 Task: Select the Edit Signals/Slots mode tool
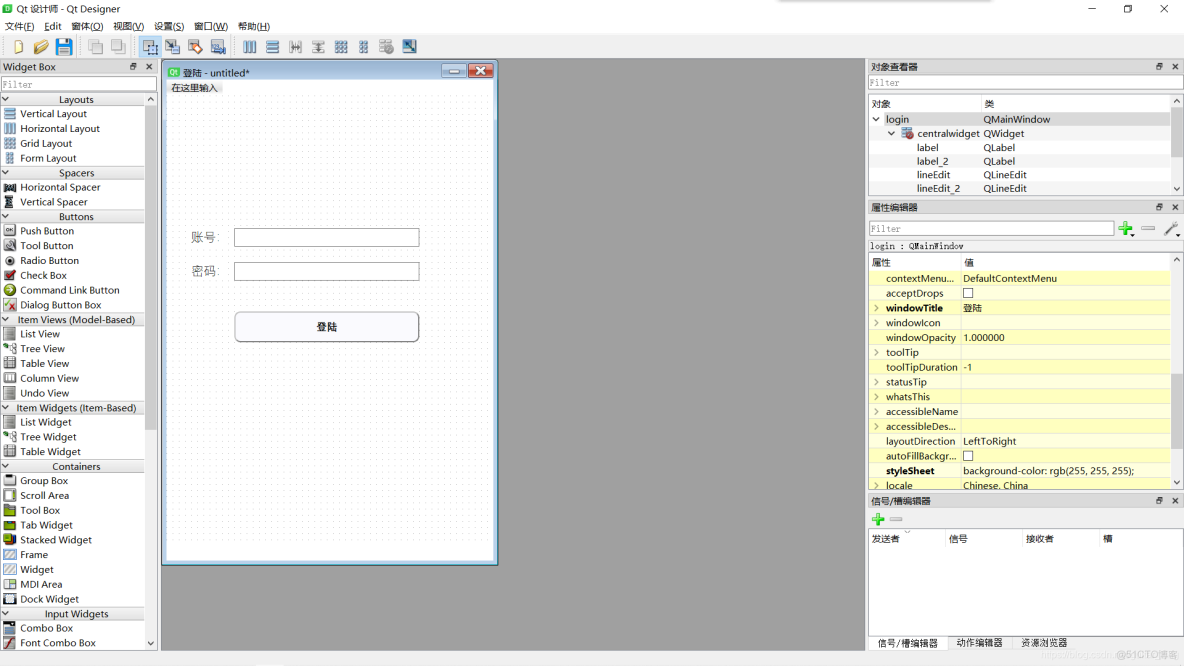coord(172,46)
